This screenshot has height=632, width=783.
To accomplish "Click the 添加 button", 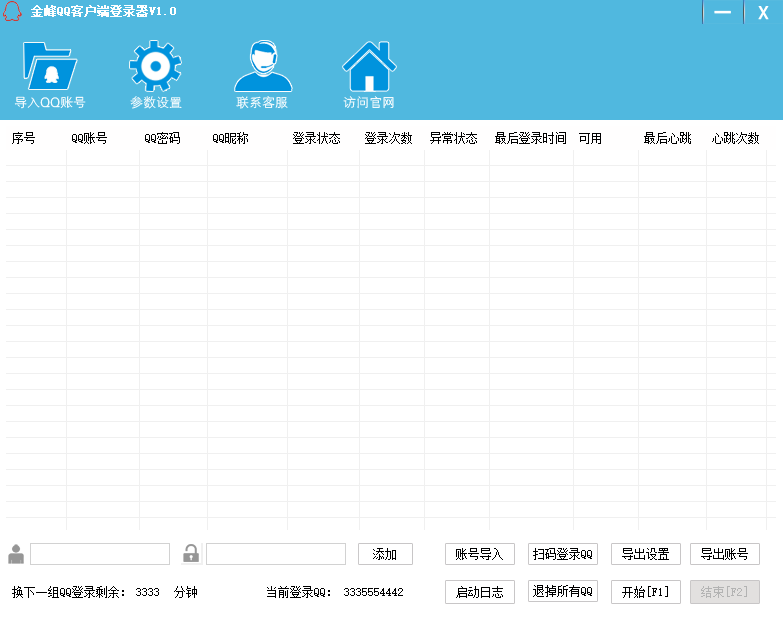I will pyautogui.click(x=385, y=554).
